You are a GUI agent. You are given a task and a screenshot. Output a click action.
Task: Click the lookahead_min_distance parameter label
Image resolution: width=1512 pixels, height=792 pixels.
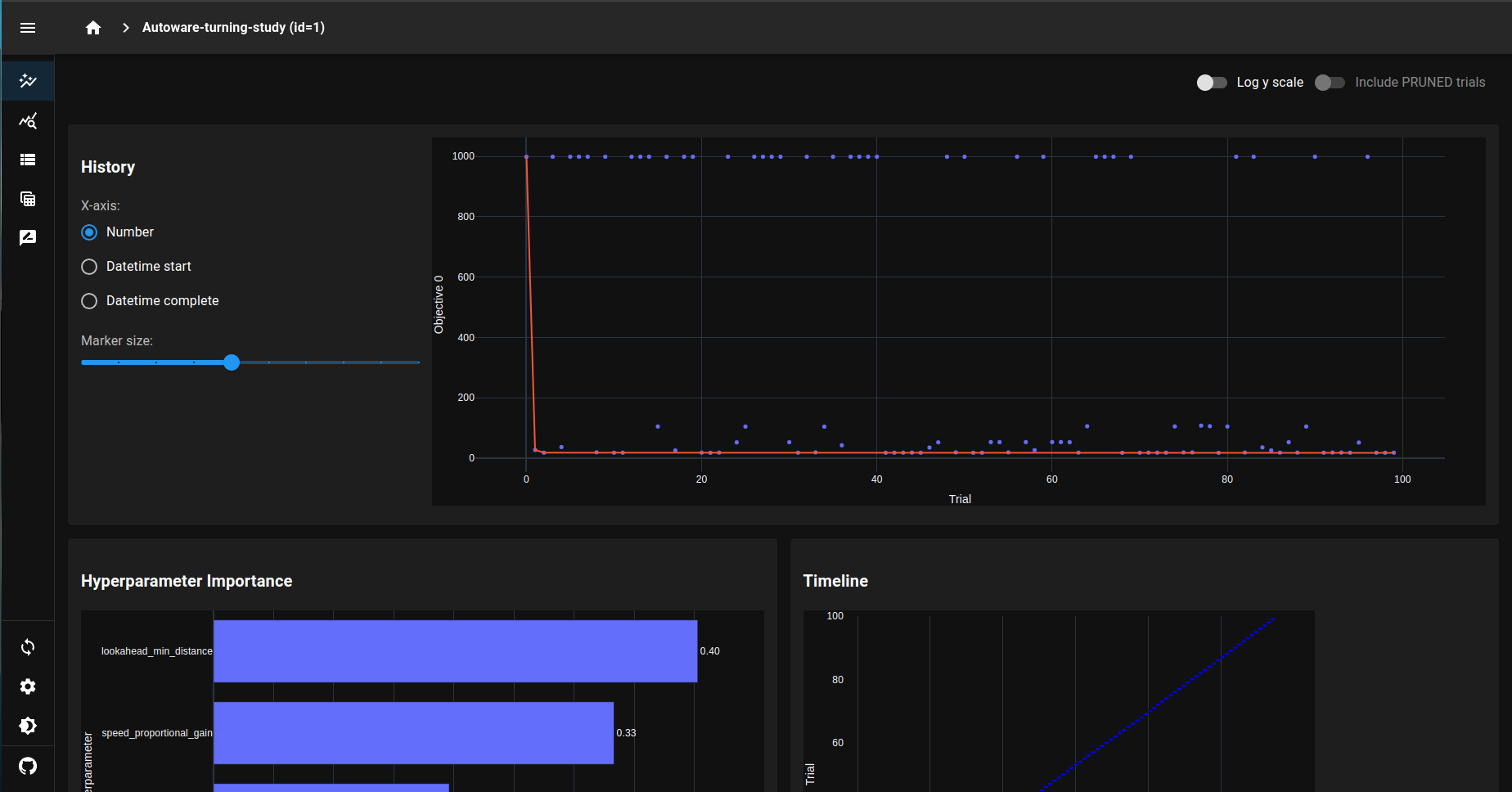click(156, 651)
